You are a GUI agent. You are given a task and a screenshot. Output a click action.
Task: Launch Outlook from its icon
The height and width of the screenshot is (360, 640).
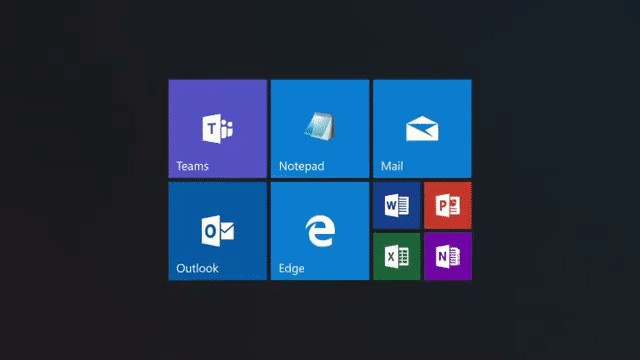pos(218,231)
